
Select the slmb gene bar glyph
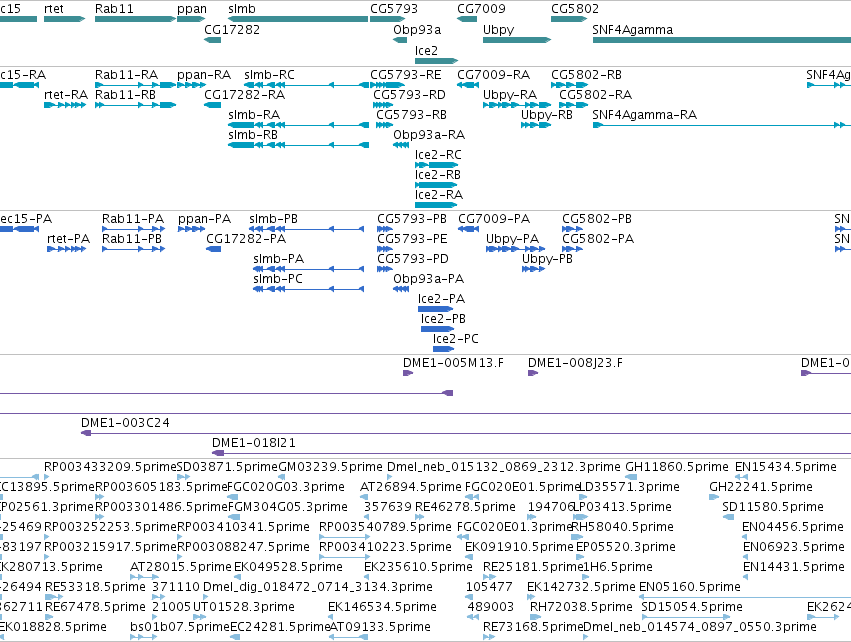298,19
